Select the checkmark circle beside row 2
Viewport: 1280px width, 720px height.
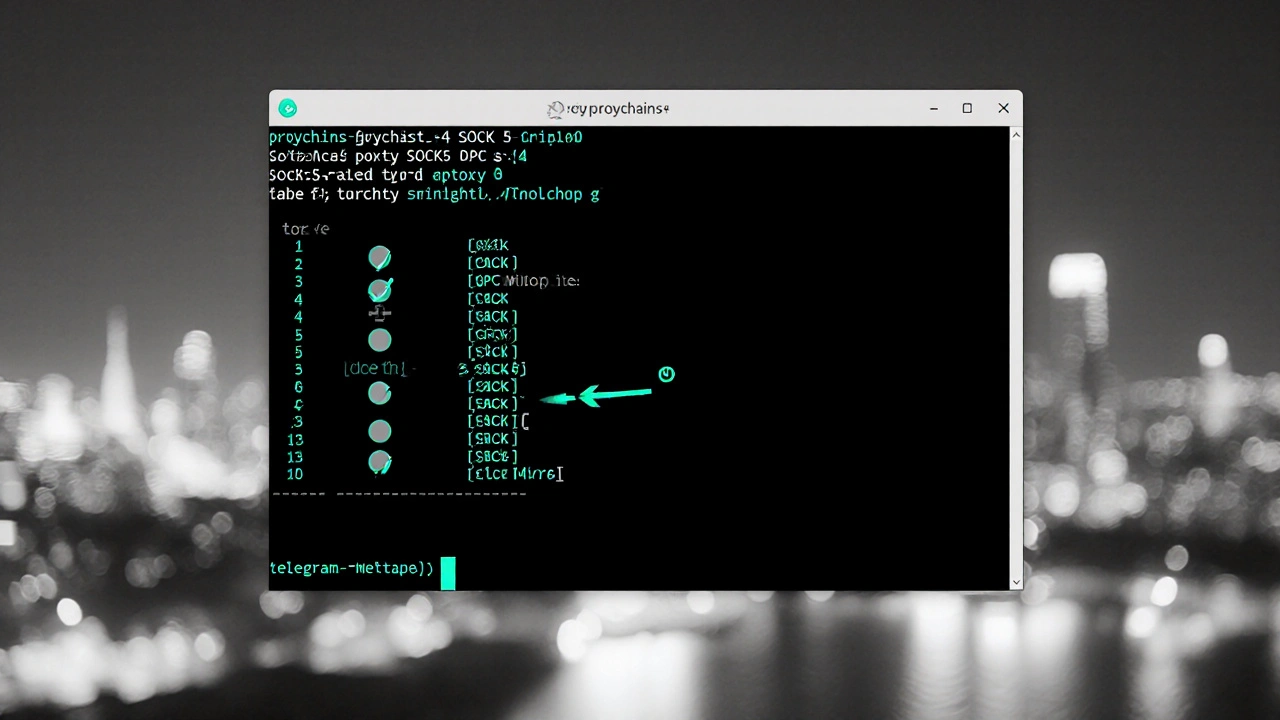click(x=379, y=259)
